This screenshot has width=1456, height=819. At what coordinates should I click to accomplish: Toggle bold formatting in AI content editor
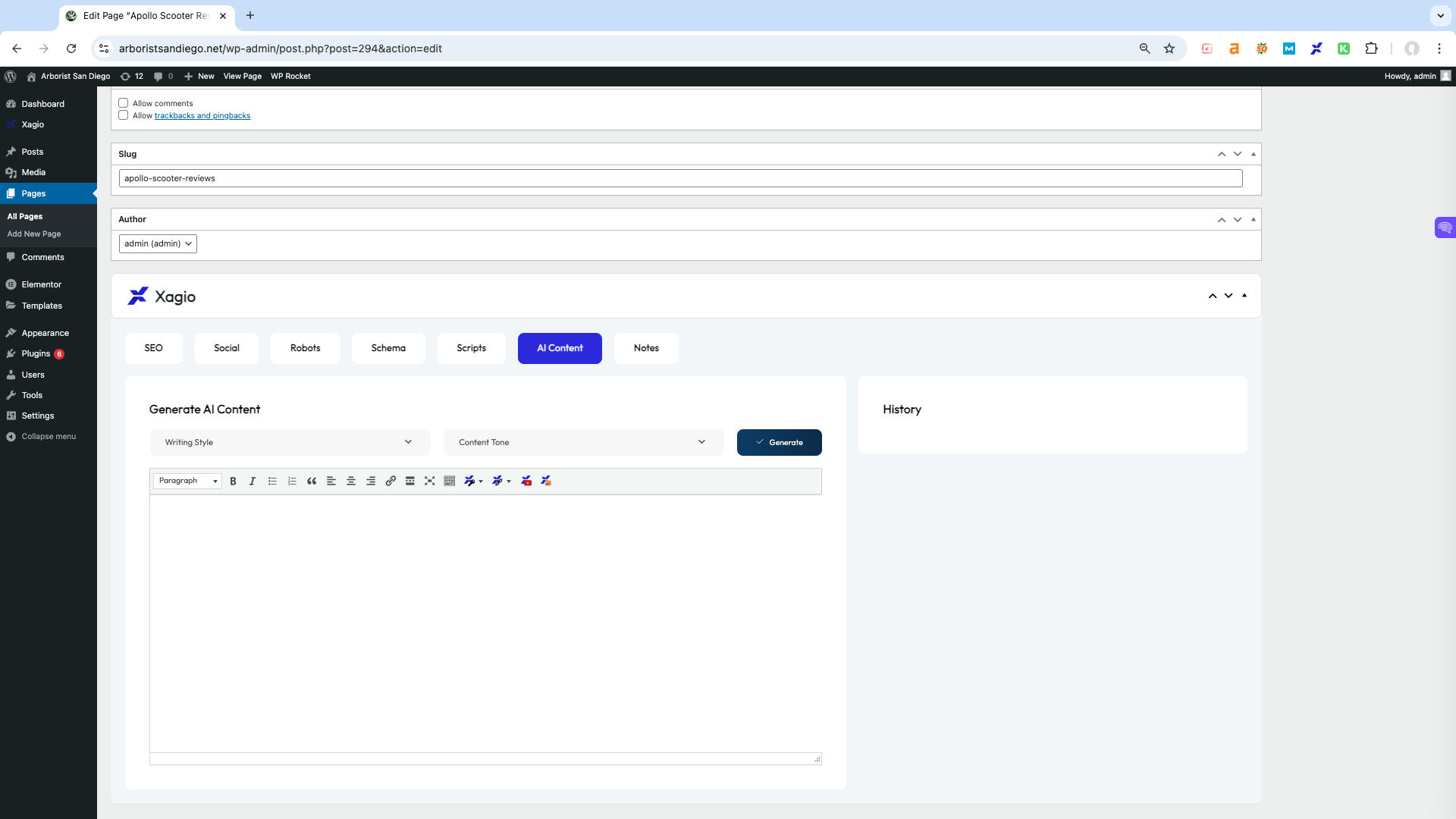tap(233, 481)
